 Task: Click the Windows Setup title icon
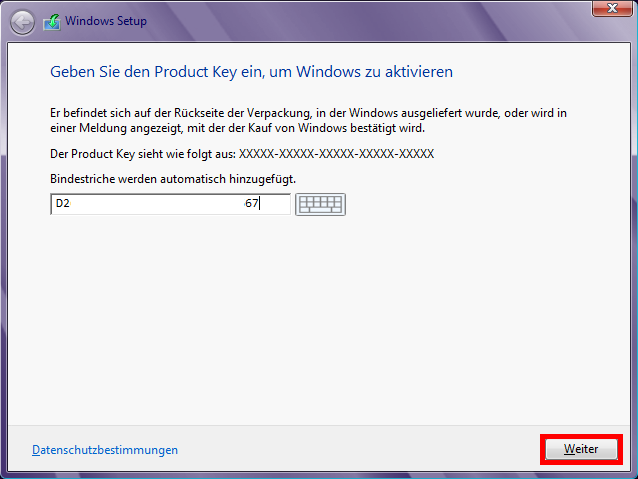(52, 22)
